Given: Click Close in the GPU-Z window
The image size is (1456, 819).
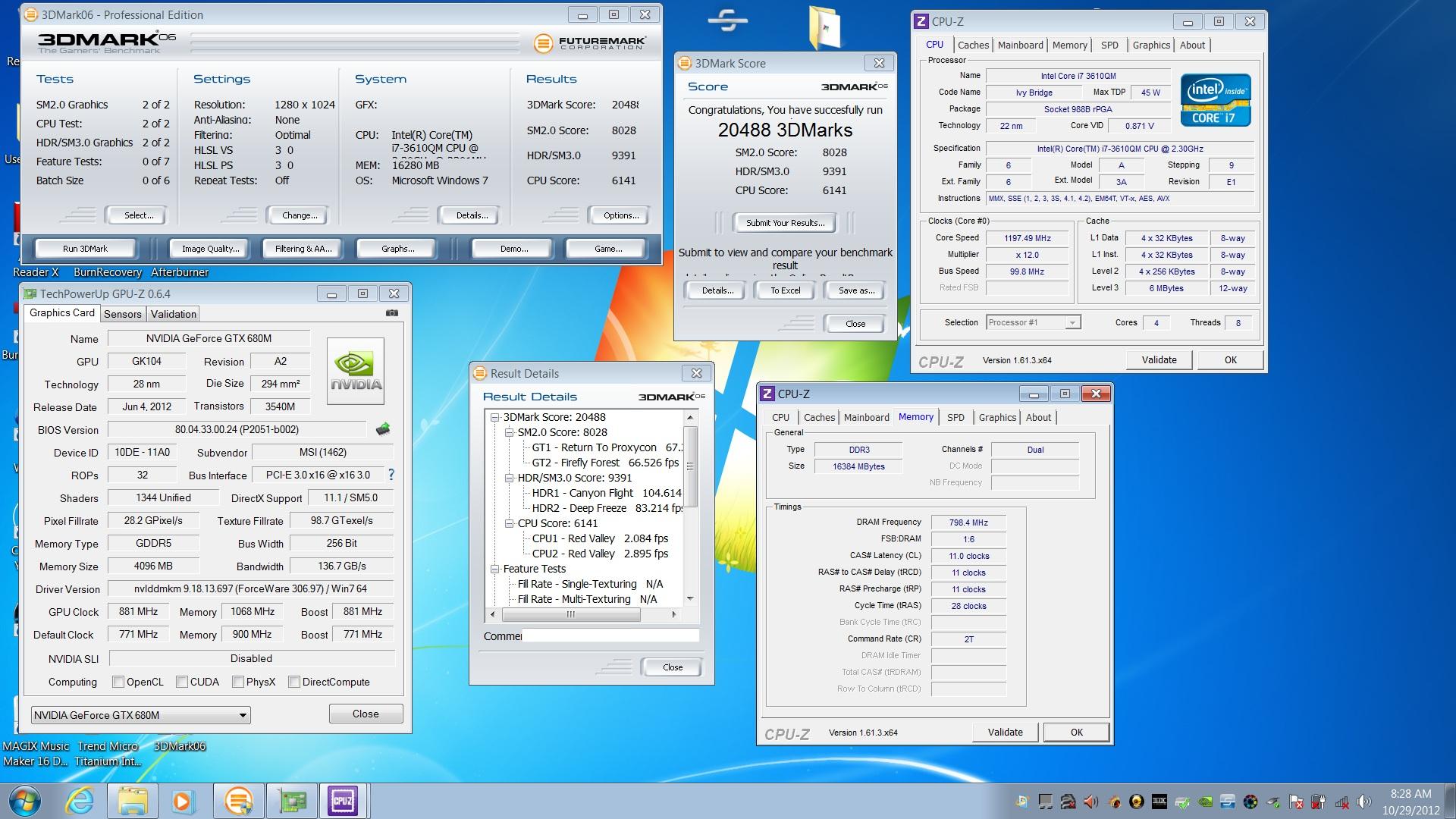Looking at the screenshot, I should point(366,714).
